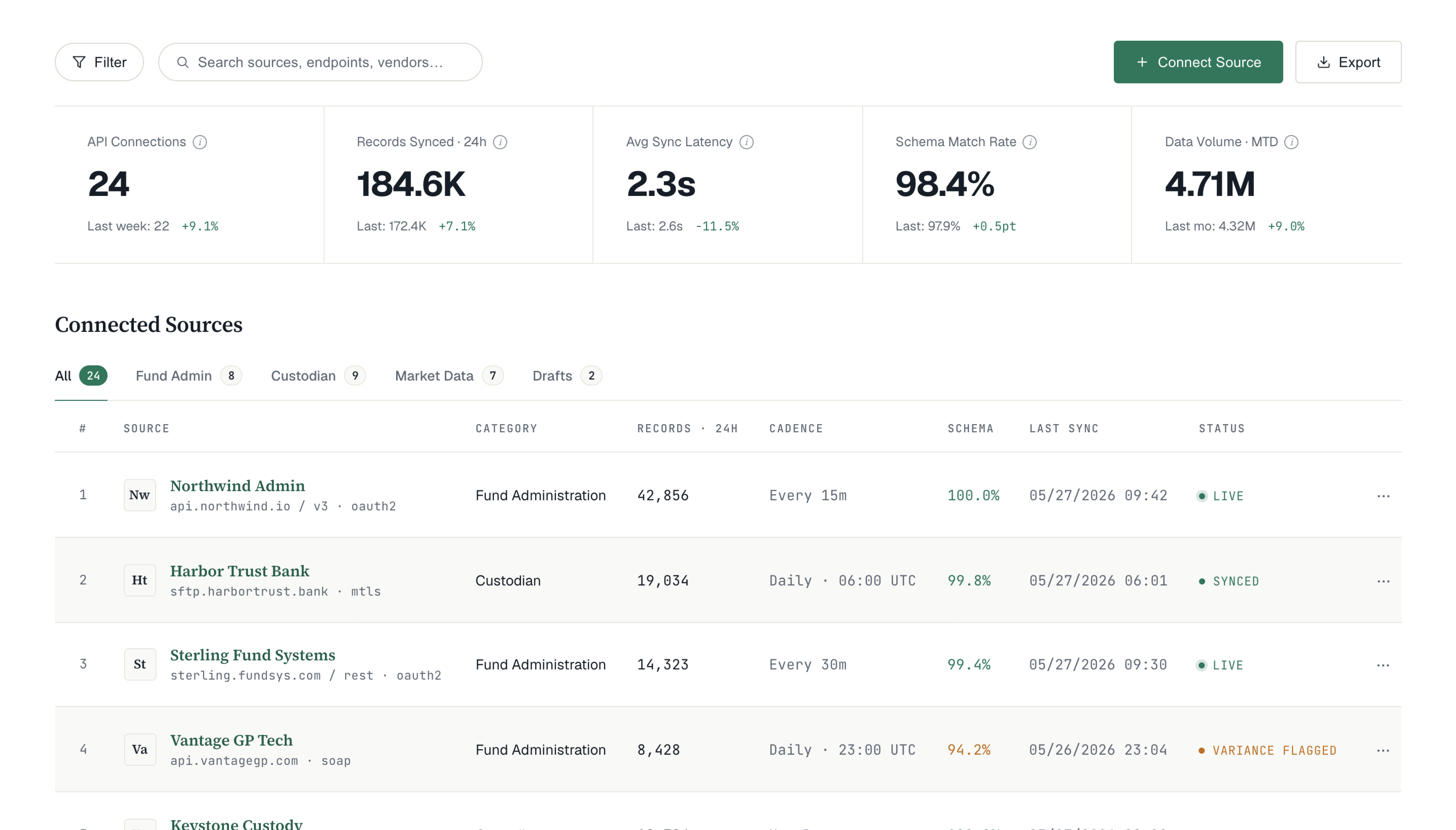Open the Filter funnel button

click(x=99, y=62)
